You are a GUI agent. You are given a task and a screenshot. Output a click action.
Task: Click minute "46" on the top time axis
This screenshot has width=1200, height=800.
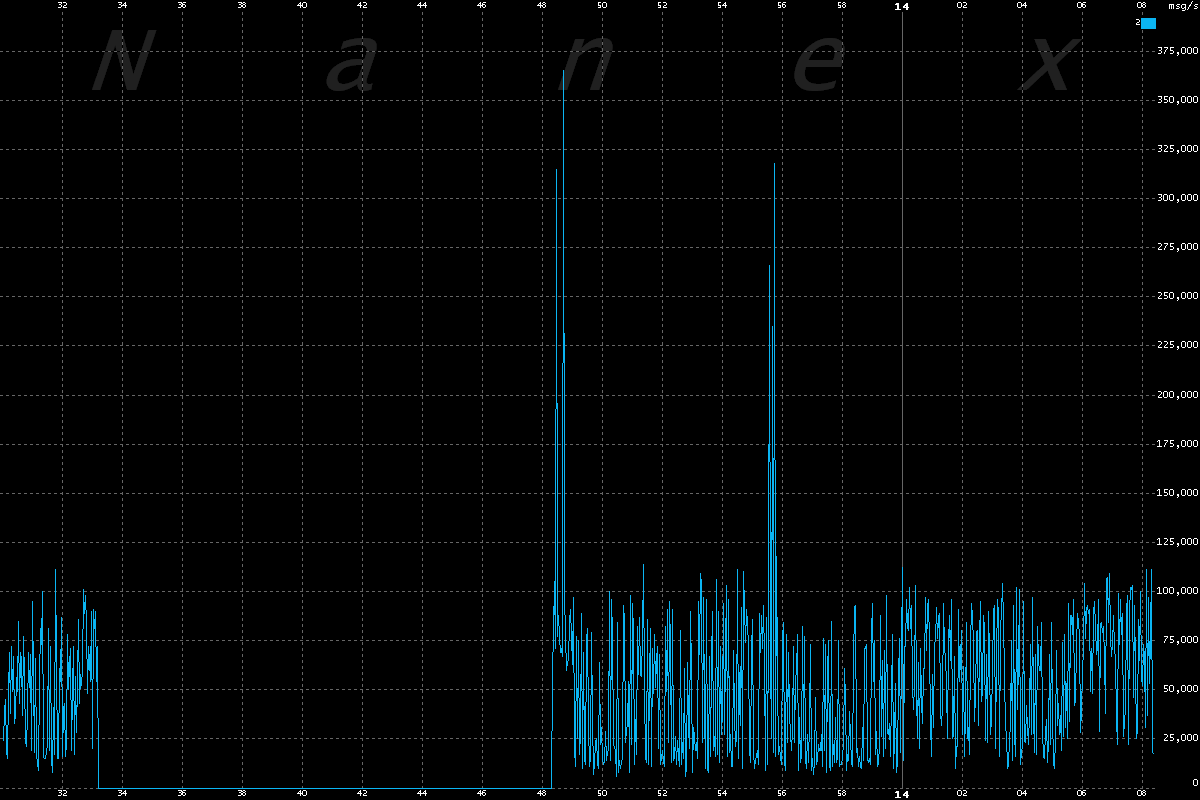tap(482, 6)
